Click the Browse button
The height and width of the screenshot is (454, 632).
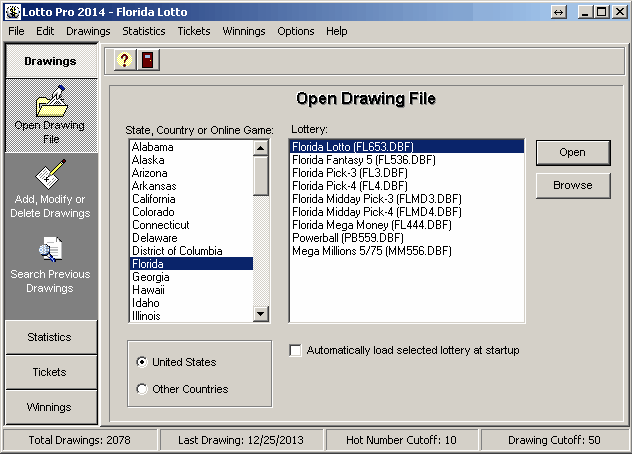coord(573,185)
